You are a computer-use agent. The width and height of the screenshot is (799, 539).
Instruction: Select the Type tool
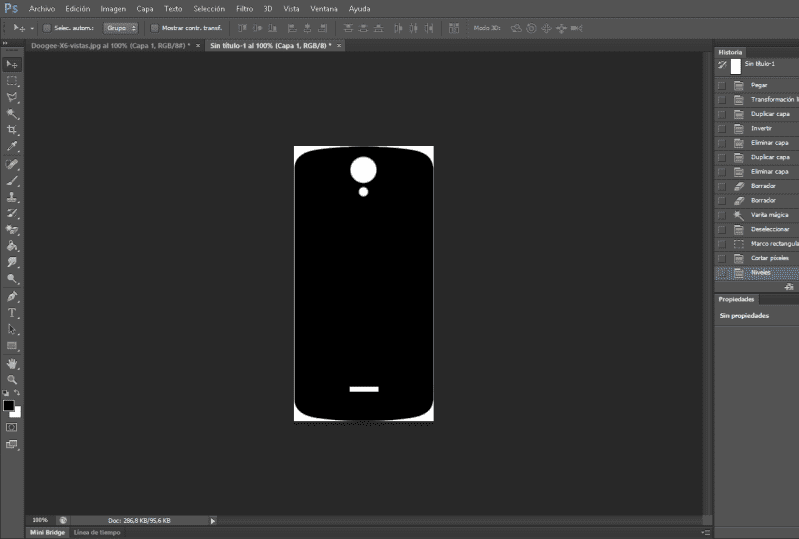(x=12, y=313)
